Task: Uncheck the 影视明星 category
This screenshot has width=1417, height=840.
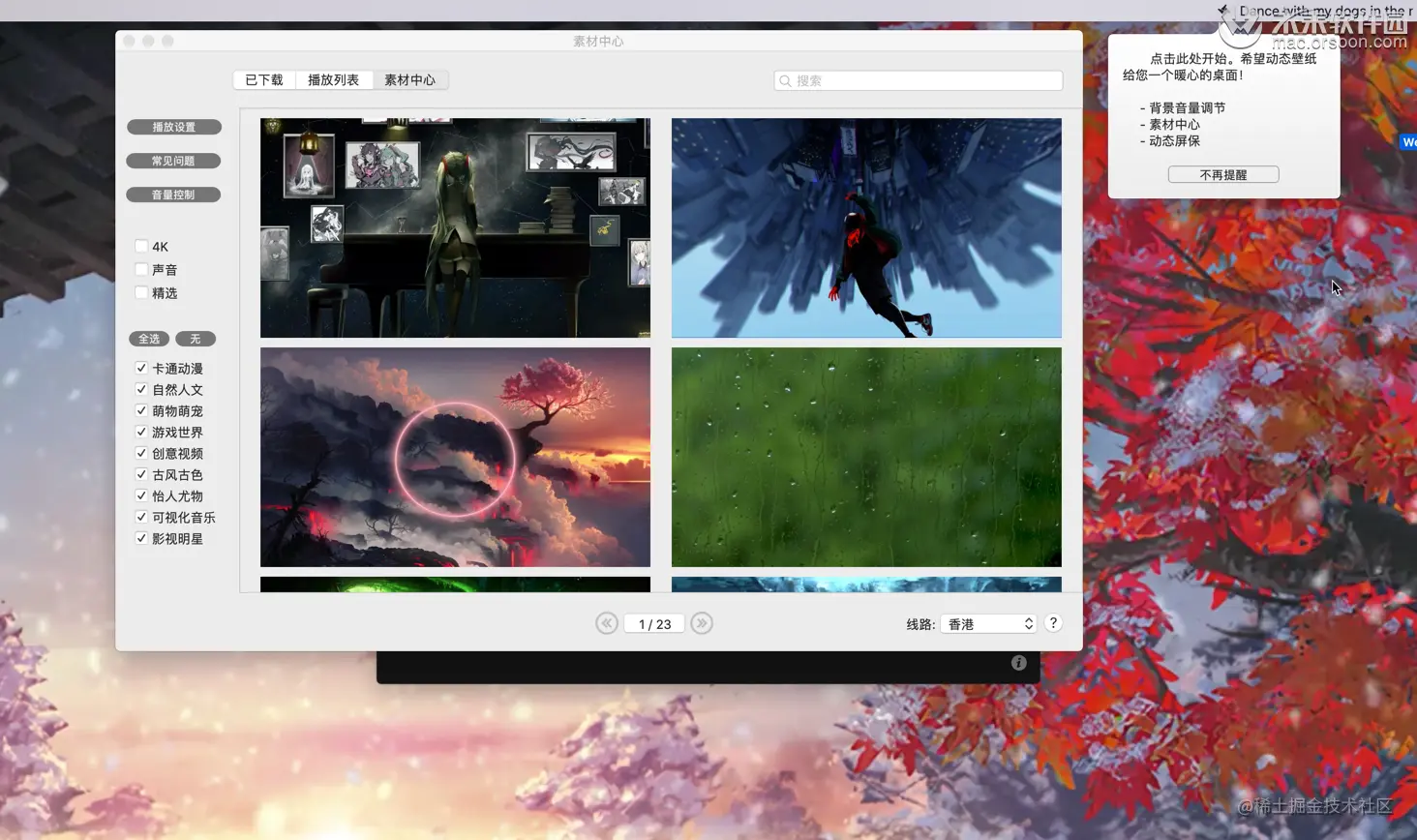Action: [141, 538]
